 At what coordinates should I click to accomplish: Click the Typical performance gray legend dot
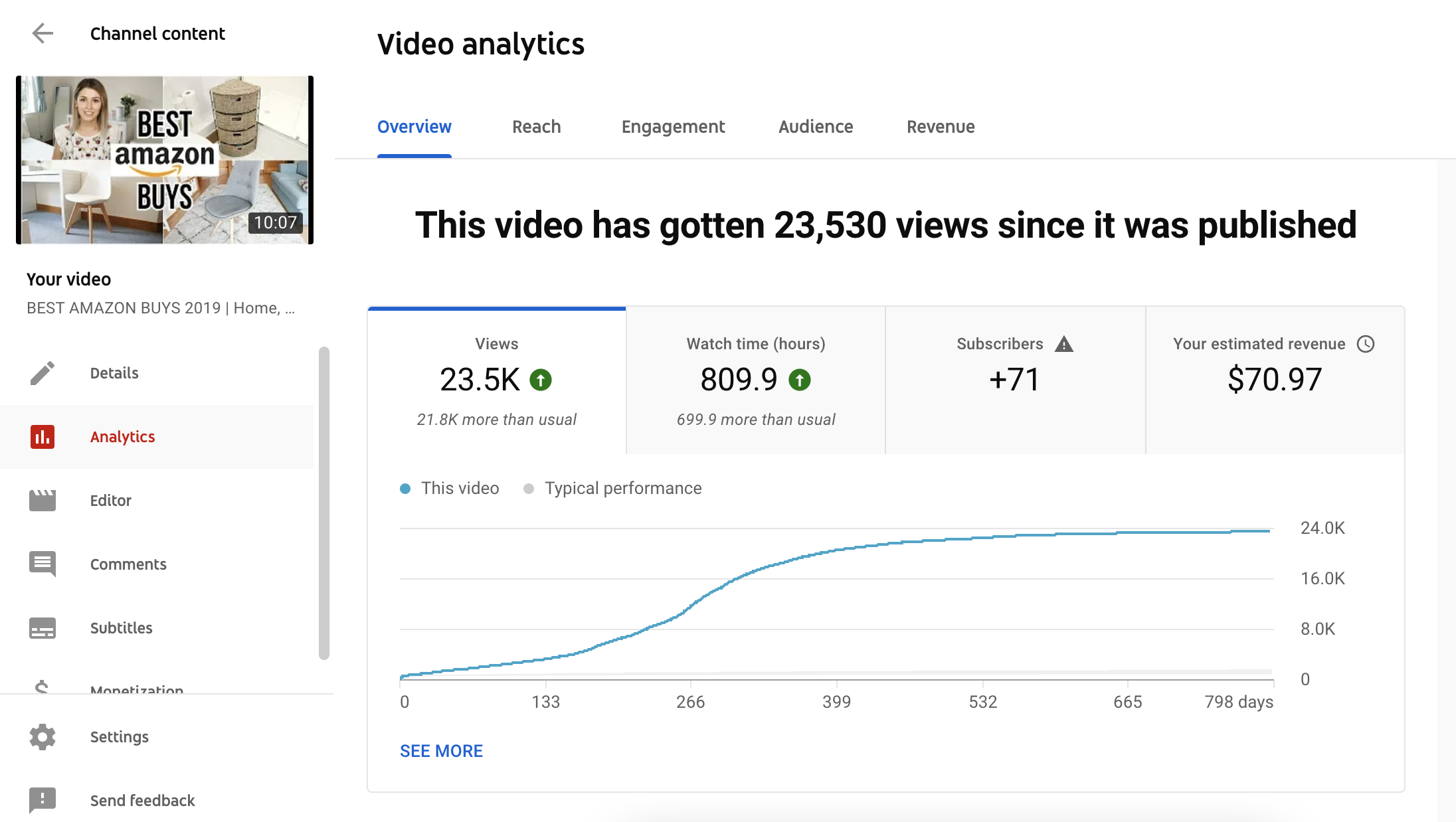click(x=529, y=489)
